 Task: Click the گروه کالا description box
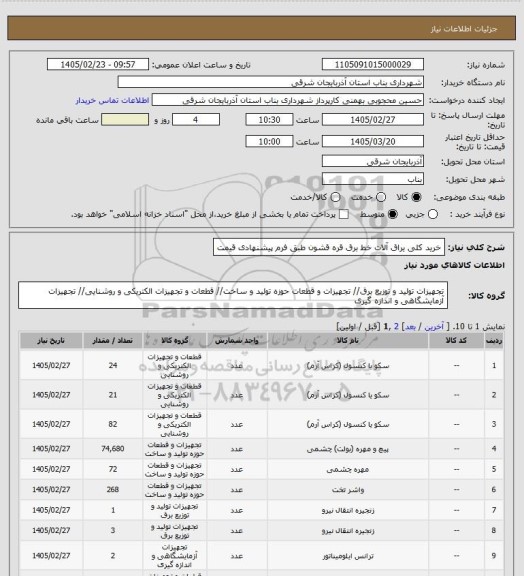233,295
